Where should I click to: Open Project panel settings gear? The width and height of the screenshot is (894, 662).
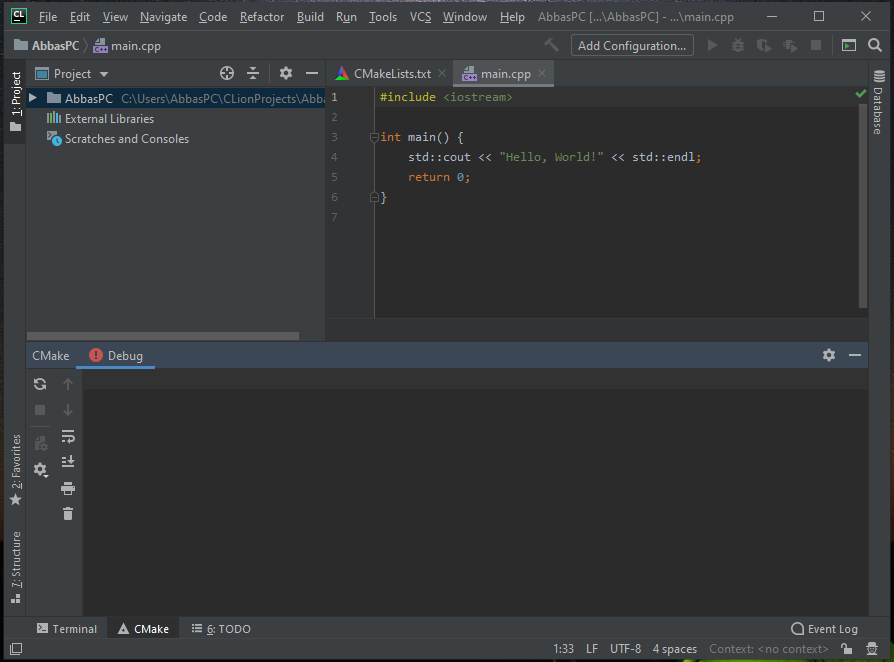(x=286, y=73)
